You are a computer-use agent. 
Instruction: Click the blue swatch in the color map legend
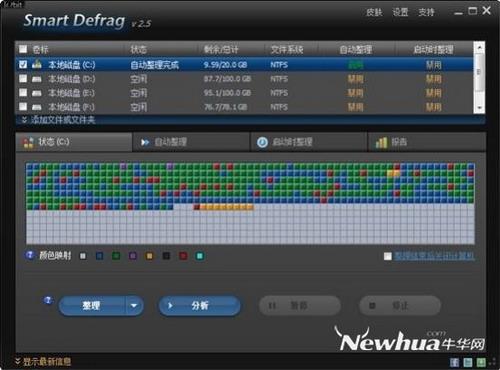(x=99, y=256)
